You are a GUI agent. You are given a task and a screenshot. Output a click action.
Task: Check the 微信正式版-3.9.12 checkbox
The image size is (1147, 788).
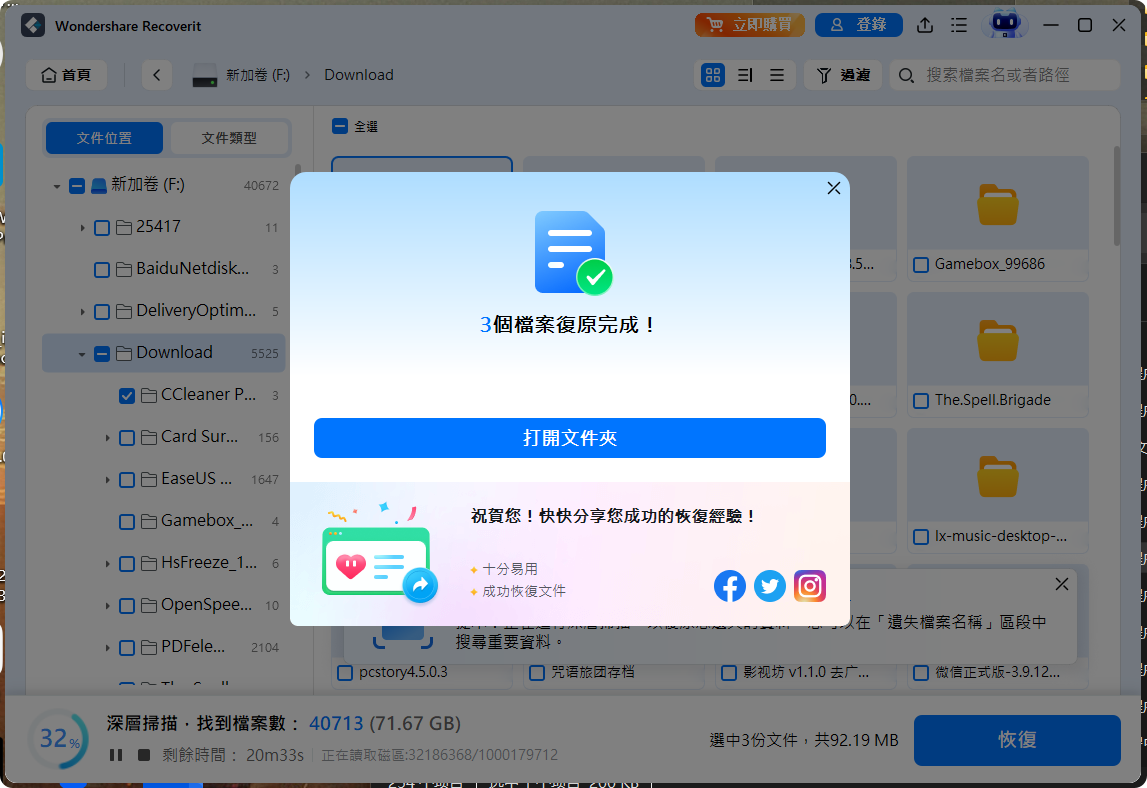tap(921, 672)
